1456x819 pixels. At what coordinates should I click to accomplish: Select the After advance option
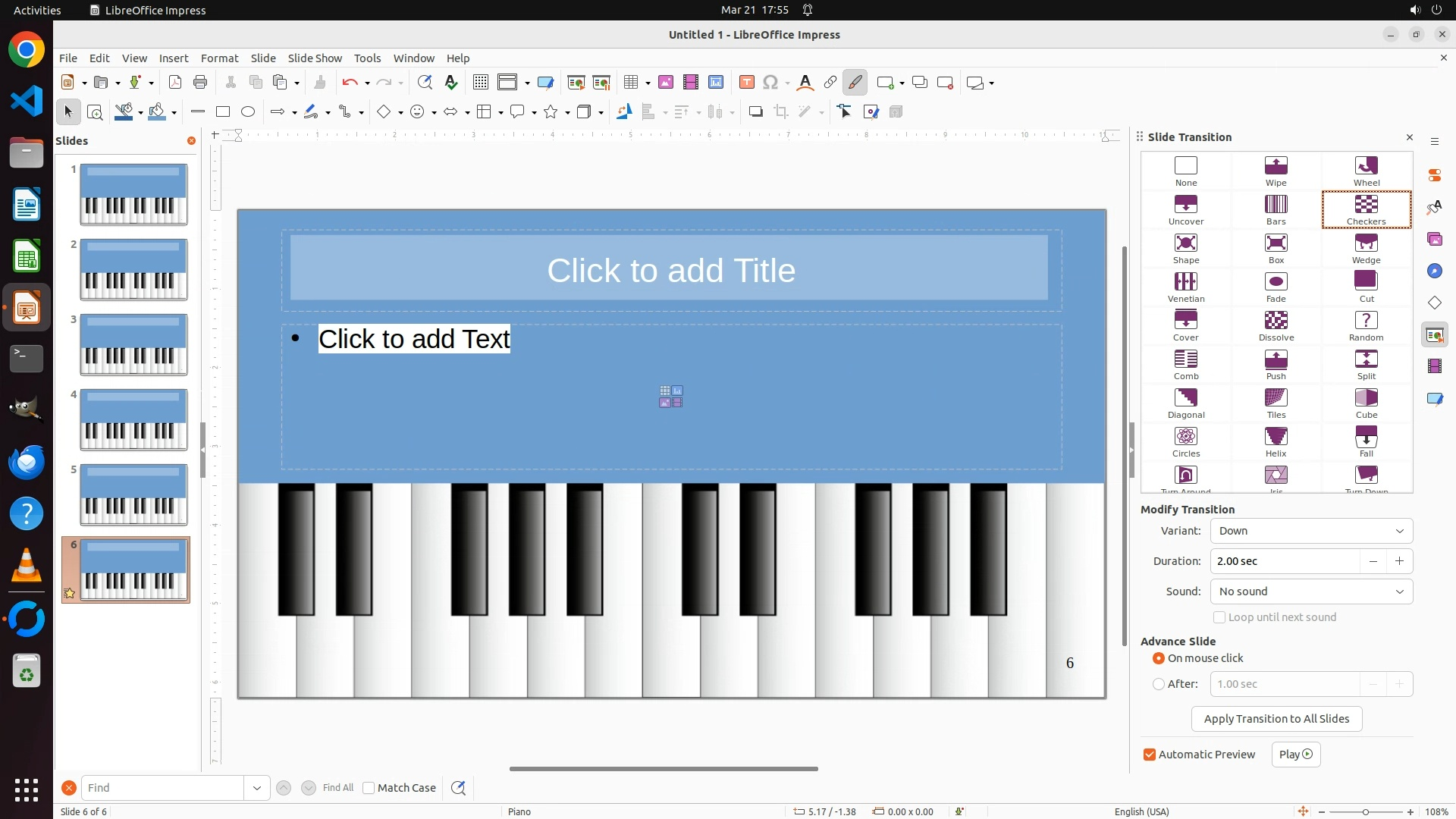1159,684
